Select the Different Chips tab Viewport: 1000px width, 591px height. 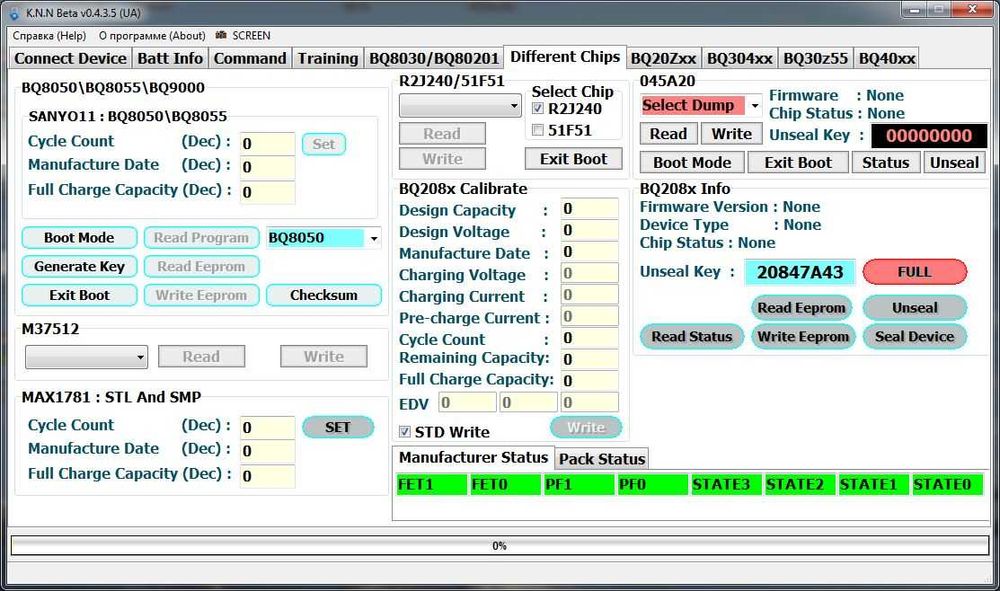point(565,57)
